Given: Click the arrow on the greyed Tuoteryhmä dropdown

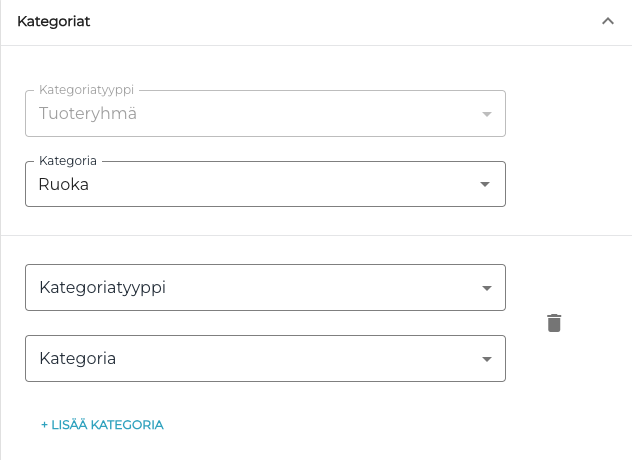Looking at the screenshot, I should click(x=486, y=114).
